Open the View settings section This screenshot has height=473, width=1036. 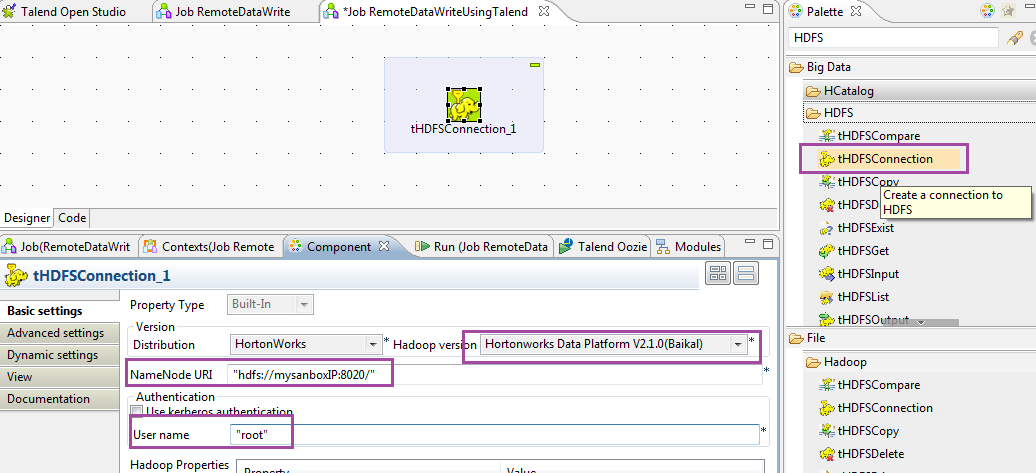pyautogui.click(x=59, y=377)
